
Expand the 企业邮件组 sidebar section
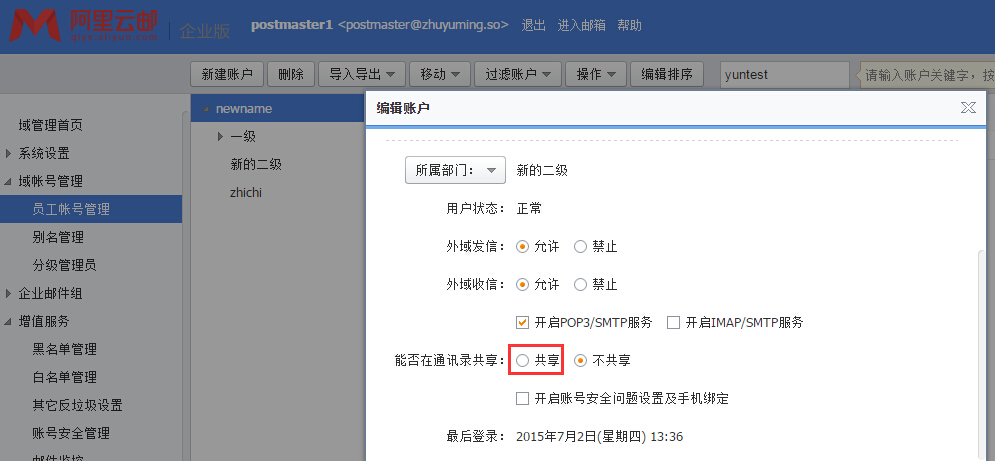click(9, 293)
